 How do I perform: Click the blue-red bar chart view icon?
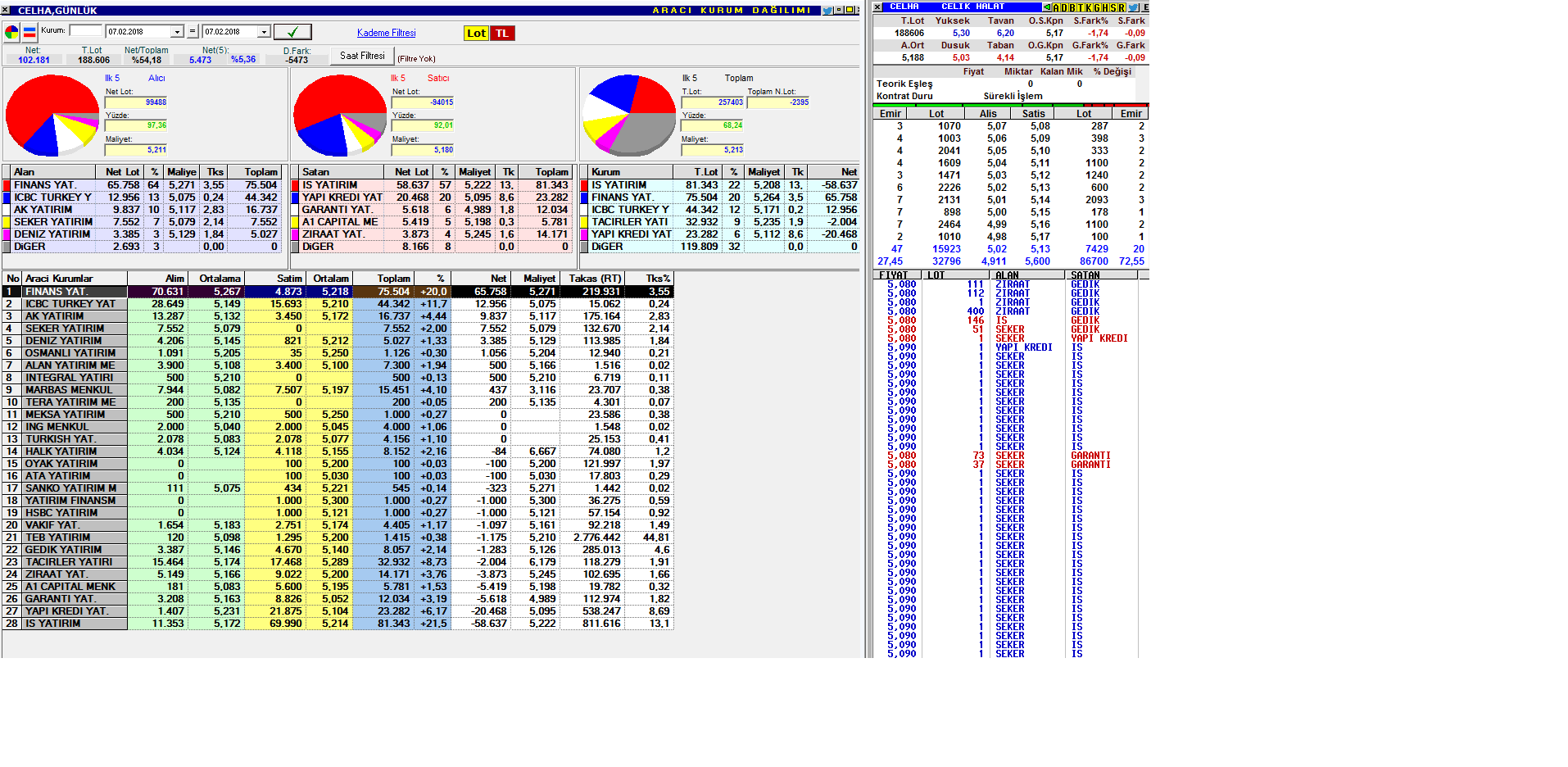pos(29,33)
